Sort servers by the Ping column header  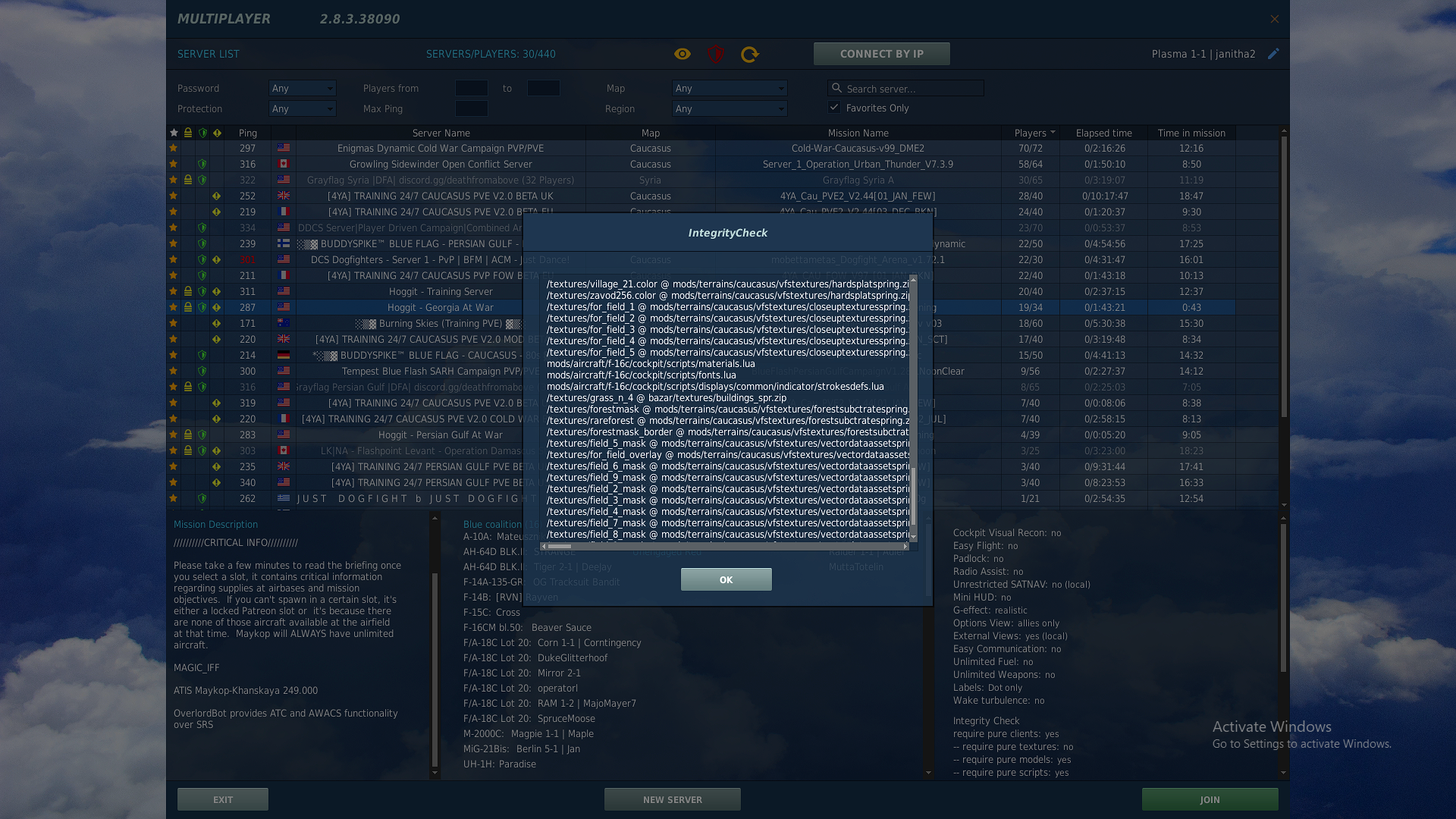coord(248,133)
